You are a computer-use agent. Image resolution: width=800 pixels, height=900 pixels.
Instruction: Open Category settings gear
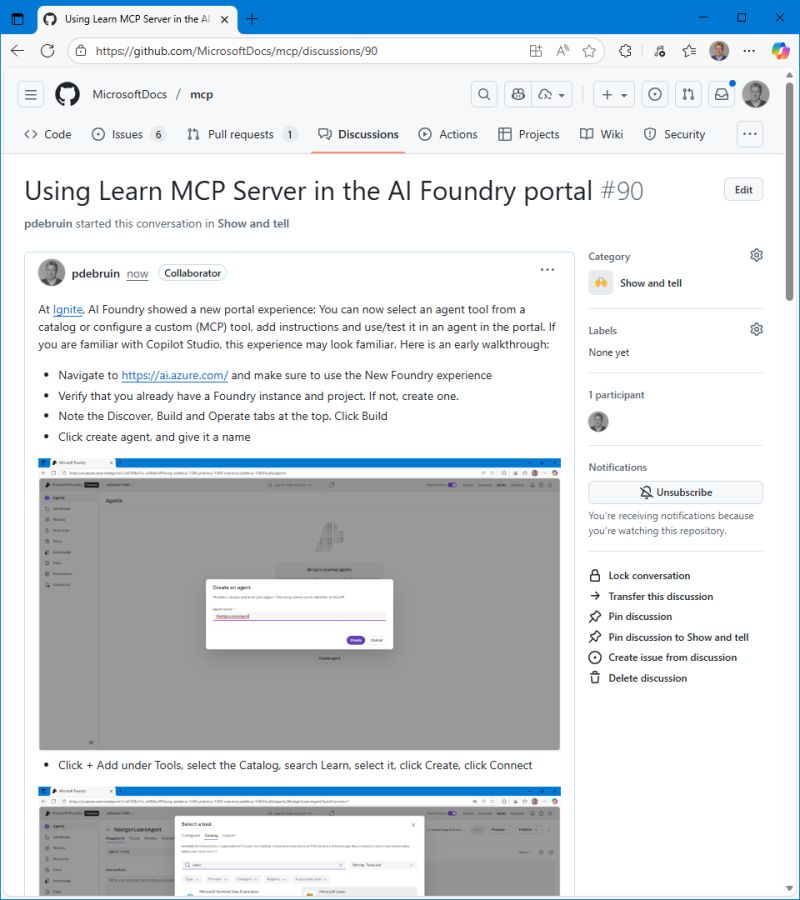(x=756, y=256)
